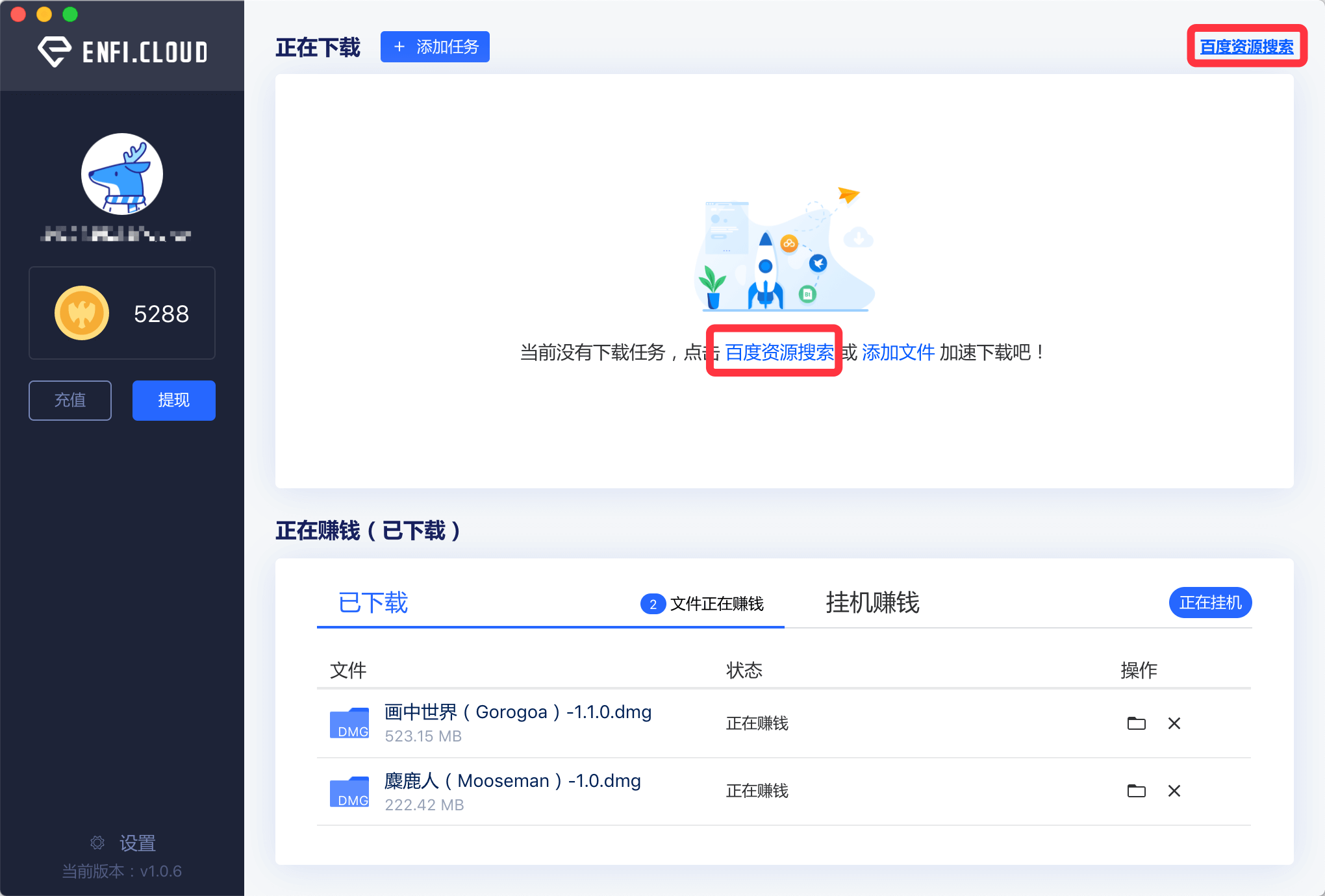Open folder for the Gorogoa file

(1137, 723)
